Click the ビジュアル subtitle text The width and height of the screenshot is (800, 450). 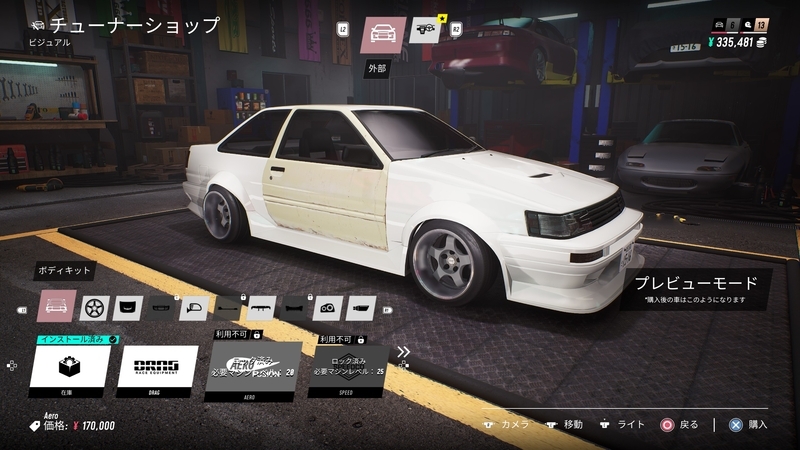coord(49,43)
